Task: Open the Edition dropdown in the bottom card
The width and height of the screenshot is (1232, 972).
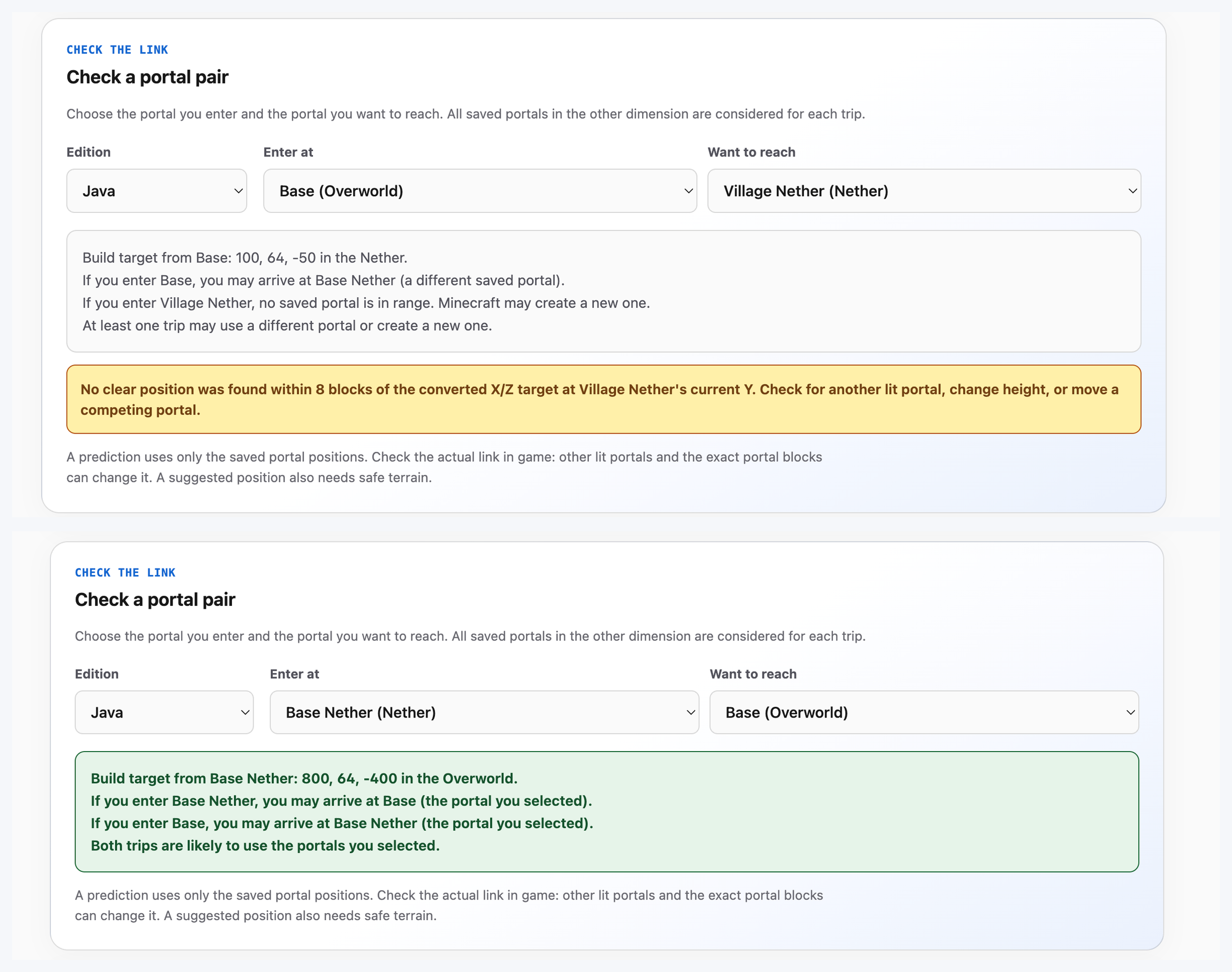Action: click(x=164, y=712)
